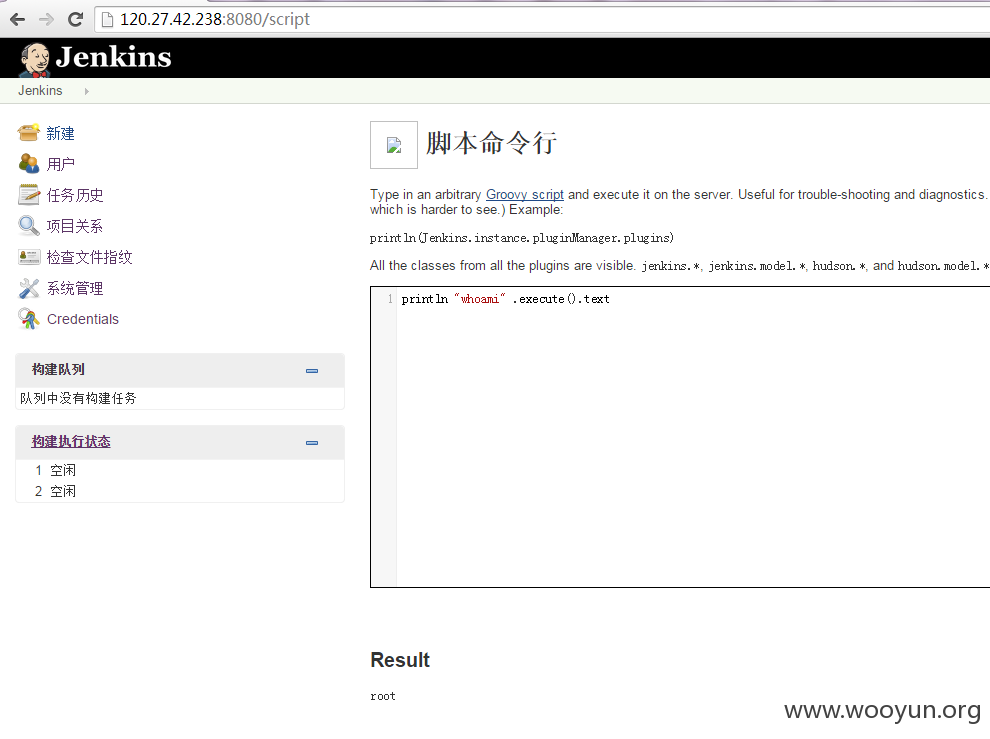Click the 任务历史 notepad icon
The image size is (990, 739).
(x=28, y=195)
